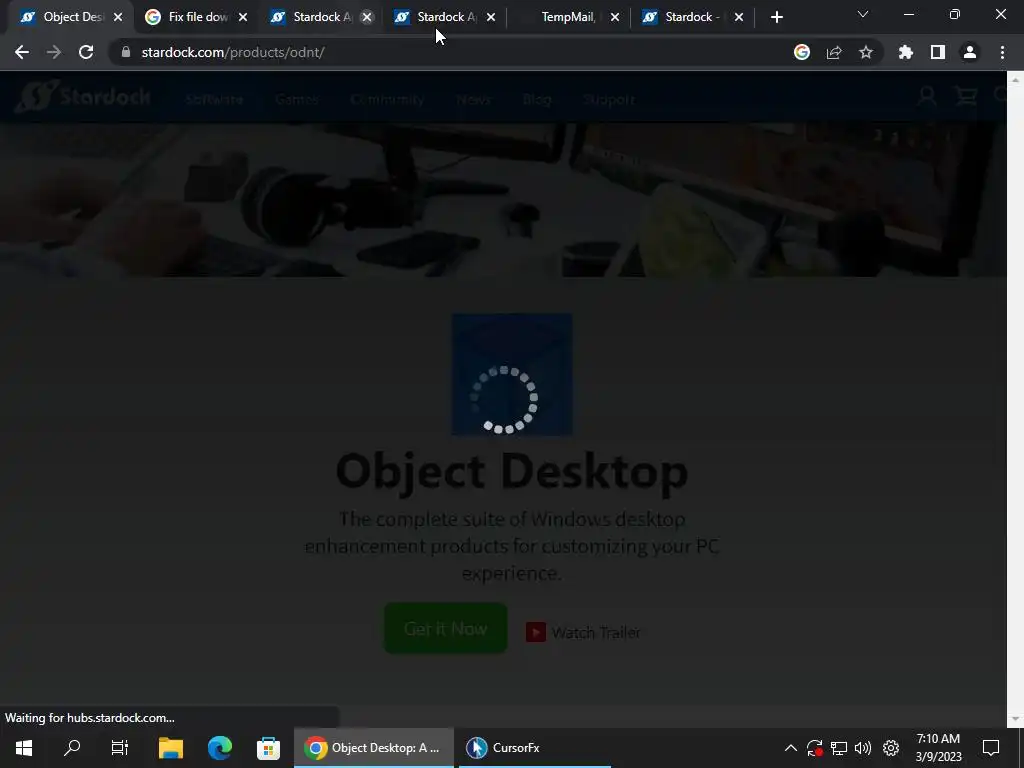The image size is (1024, 768).
Task: Close the Object Desktop tab
Action: 118,18
